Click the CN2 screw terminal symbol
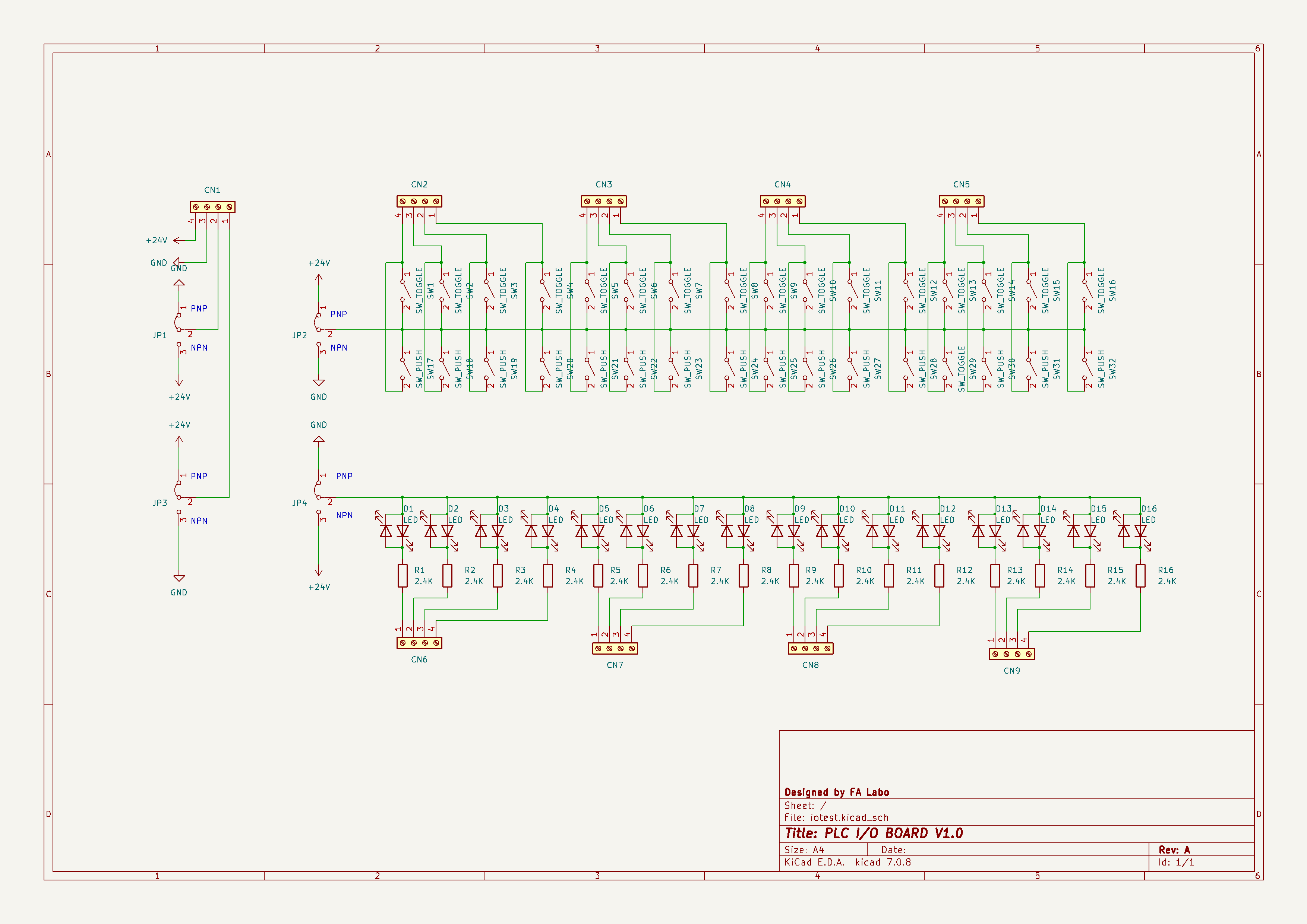The image size is (1307, 924). (x=419, y=202)
